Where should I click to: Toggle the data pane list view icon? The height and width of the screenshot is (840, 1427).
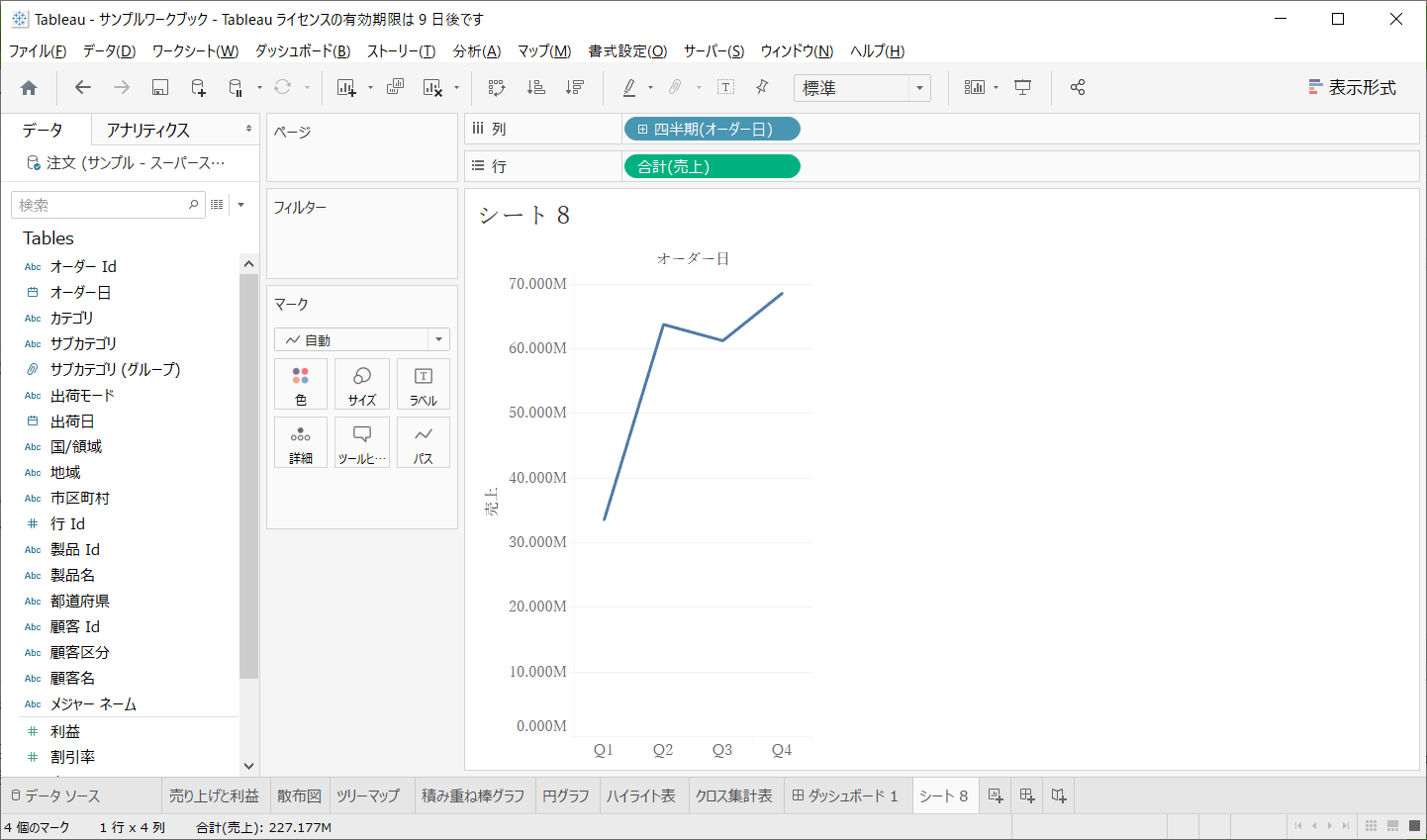(217, 205)
